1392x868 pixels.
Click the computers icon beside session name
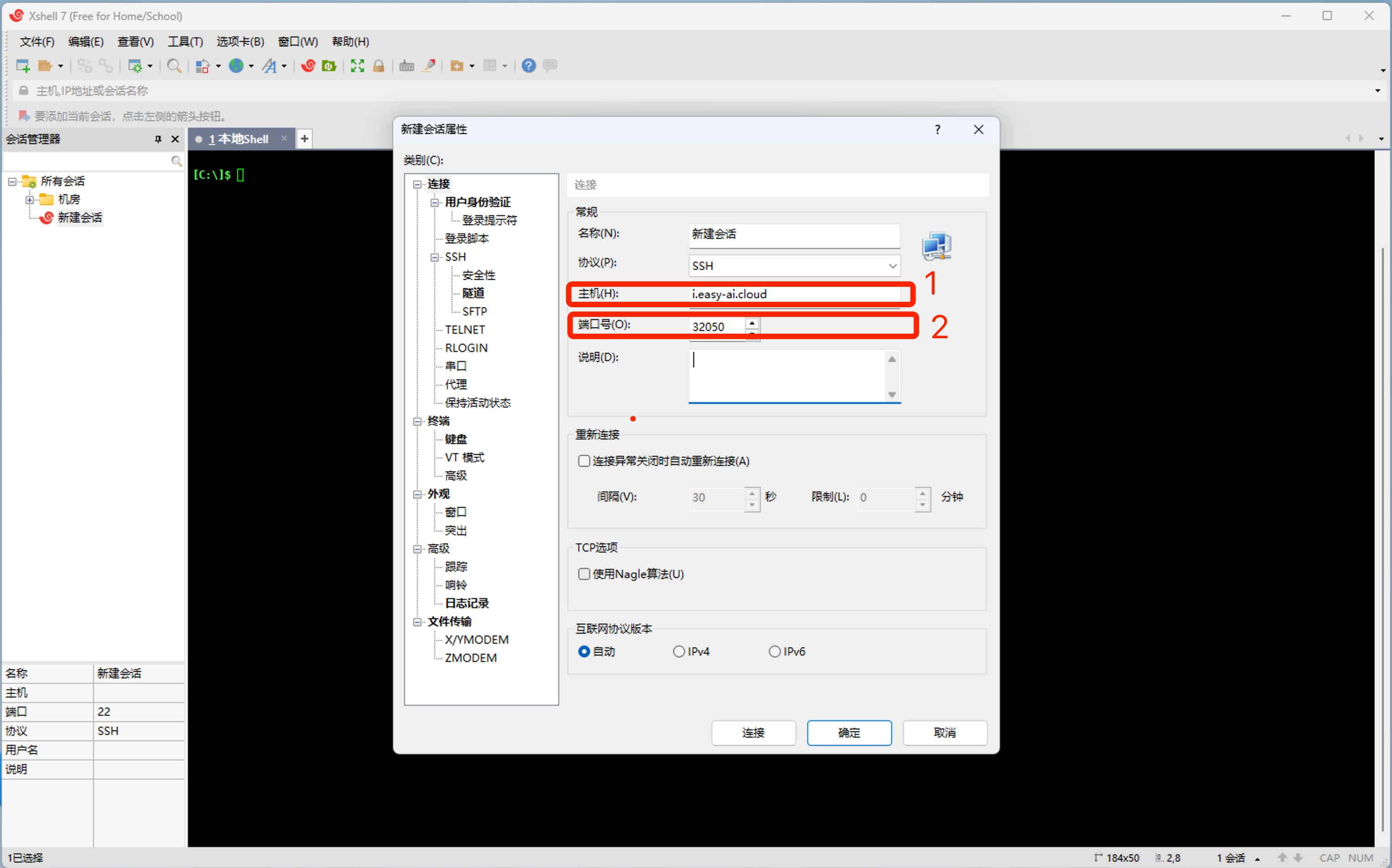tap(937, 246)
